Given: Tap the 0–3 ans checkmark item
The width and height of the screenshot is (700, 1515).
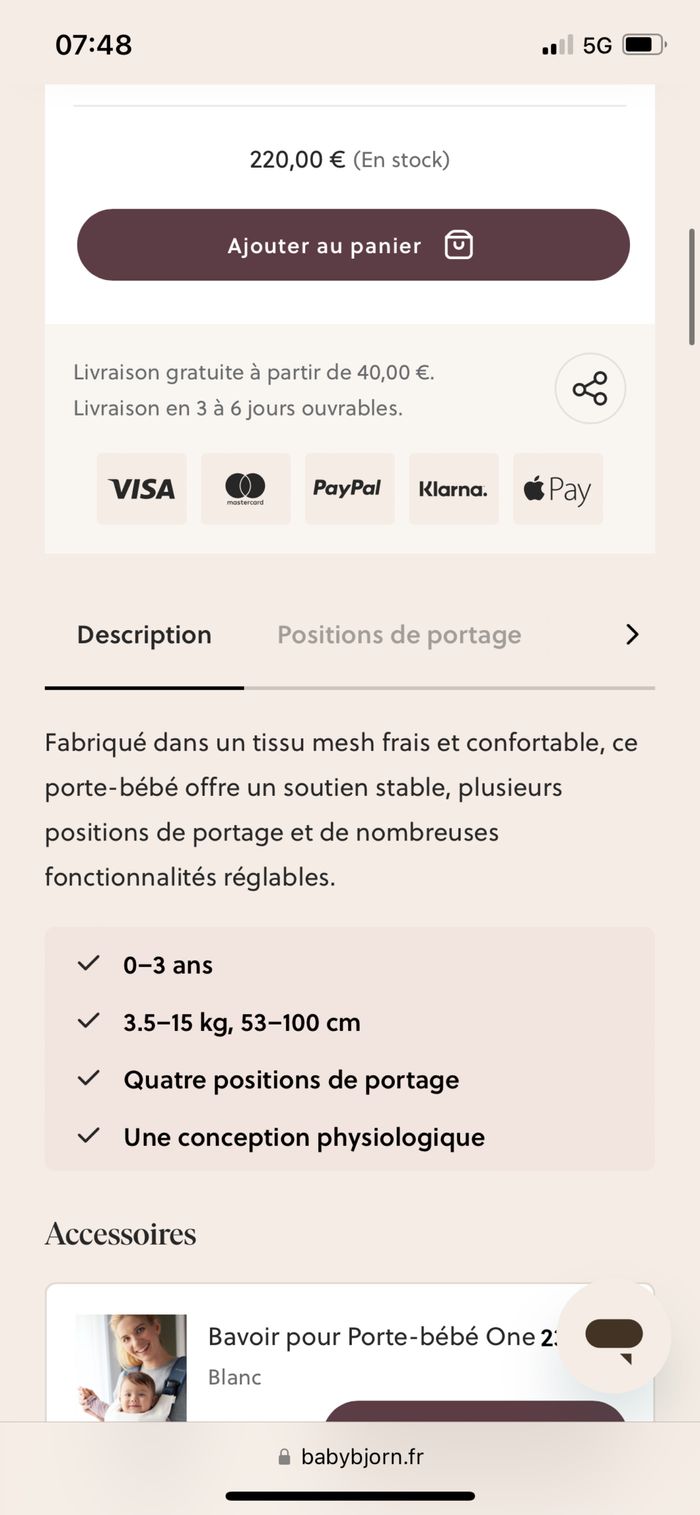Looking at the screenshot, I should (x=167, y=965).
